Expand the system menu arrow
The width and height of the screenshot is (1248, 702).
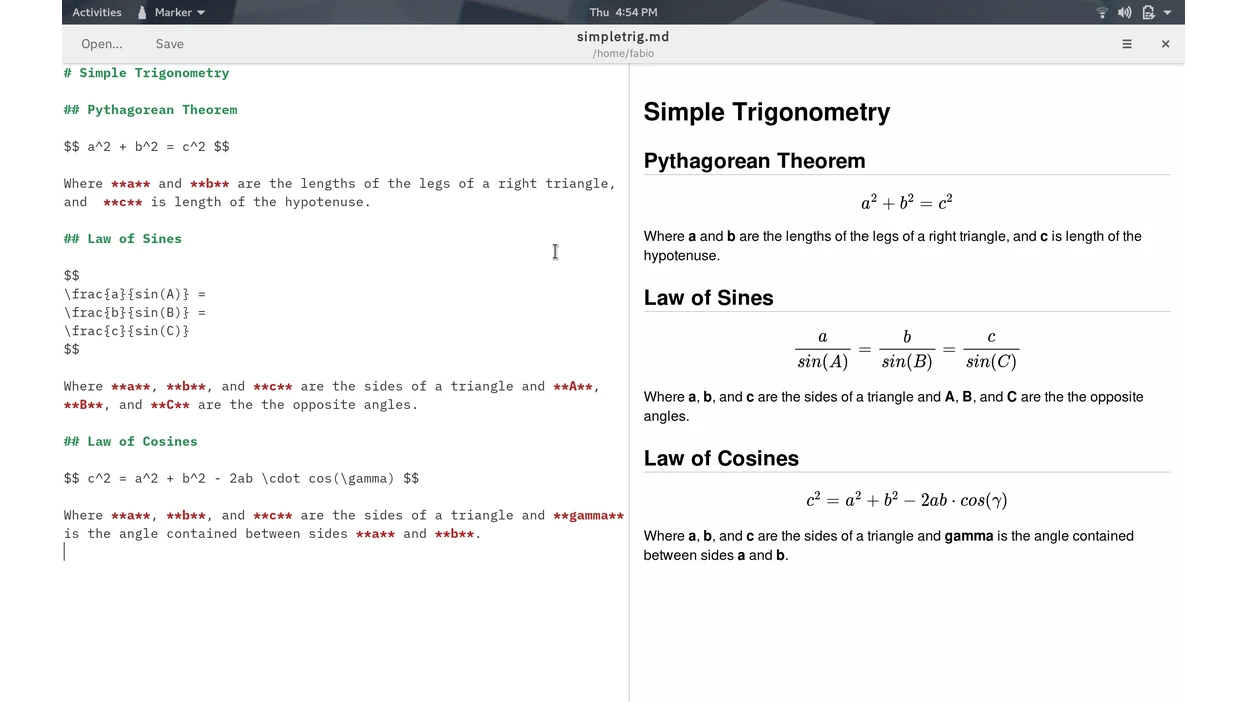click(x=1168, y=13)
